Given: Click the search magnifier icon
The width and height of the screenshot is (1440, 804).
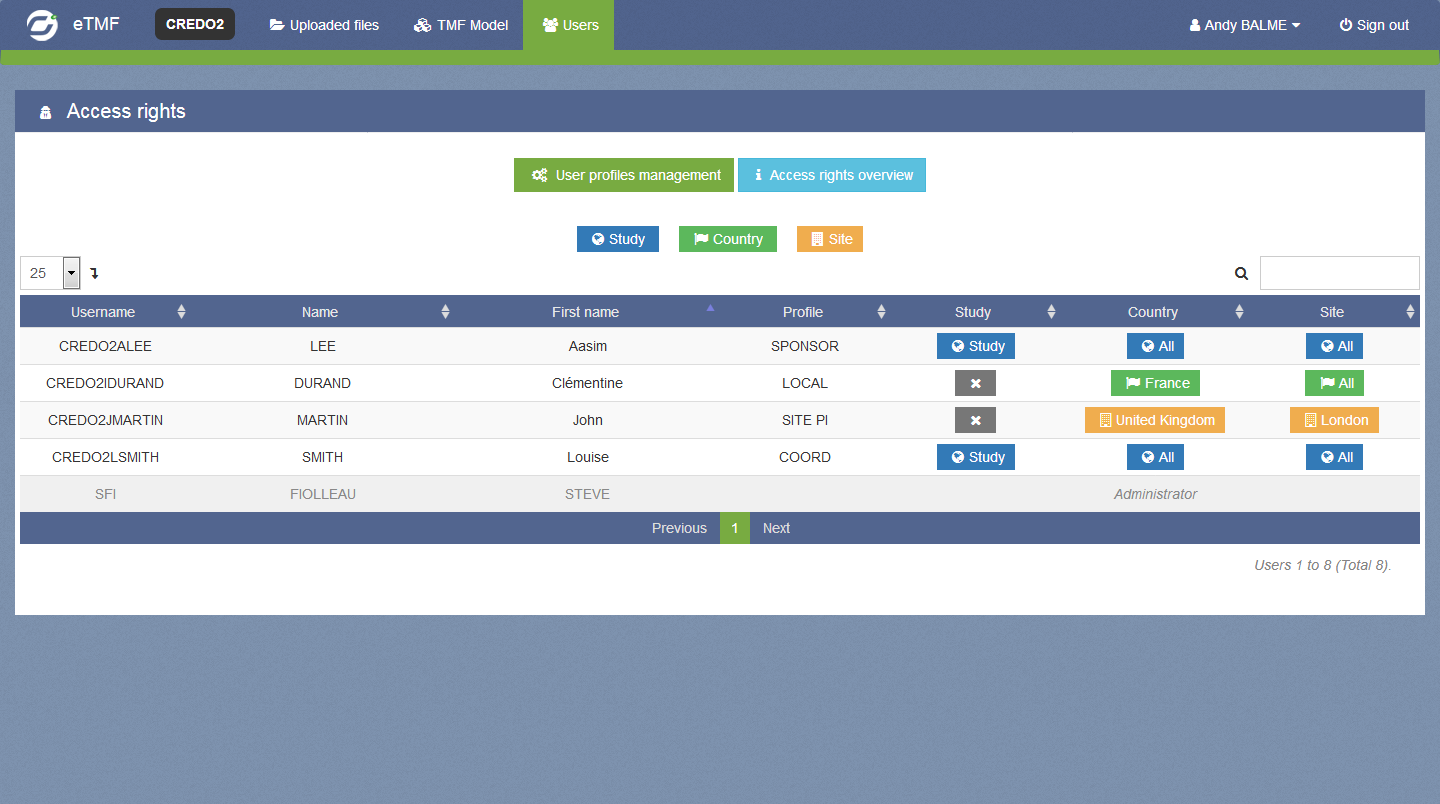Looking at the screenshot, I should 1241,273.
